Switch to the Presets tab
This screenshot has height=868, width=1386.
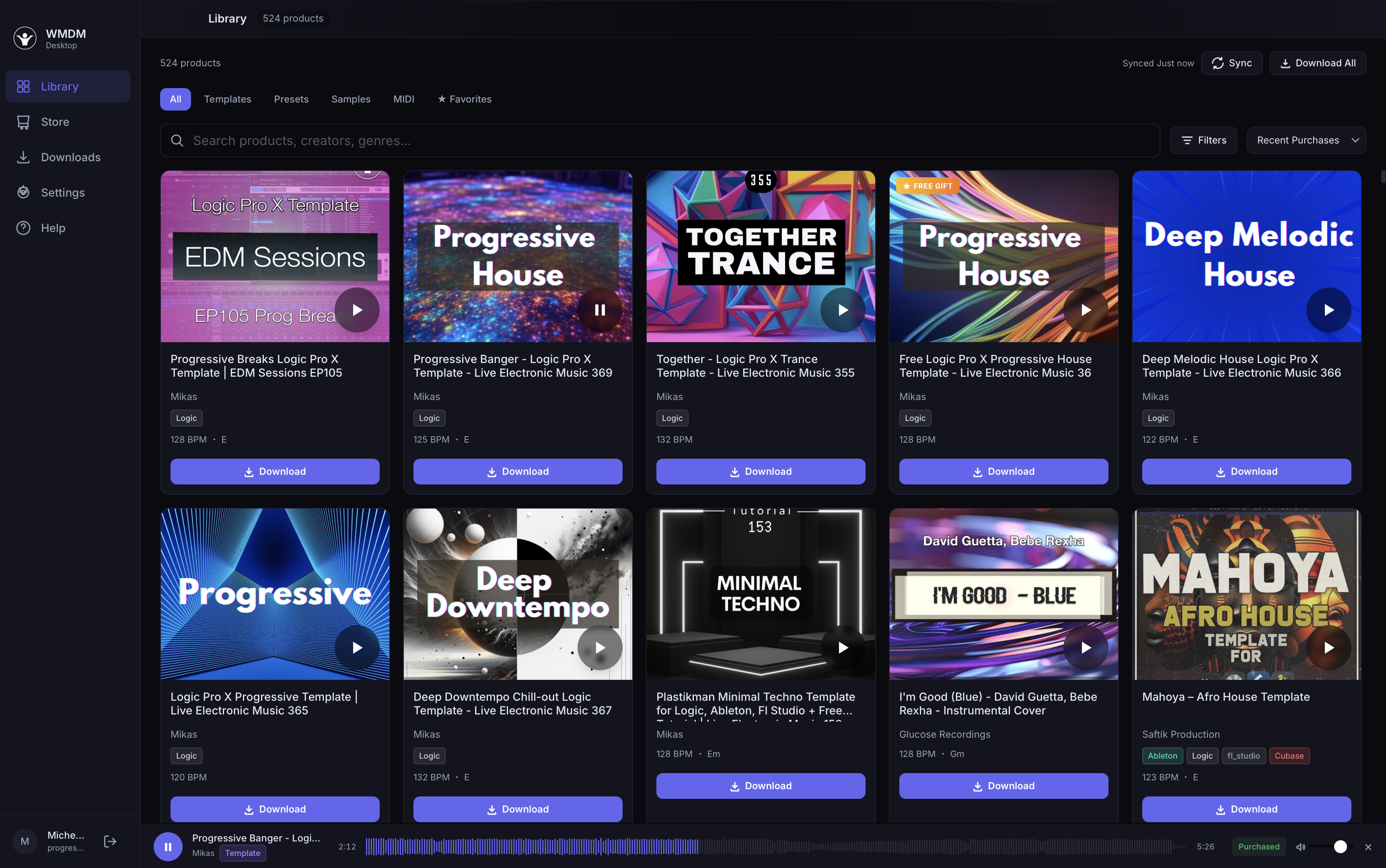(x=291, y=99)
